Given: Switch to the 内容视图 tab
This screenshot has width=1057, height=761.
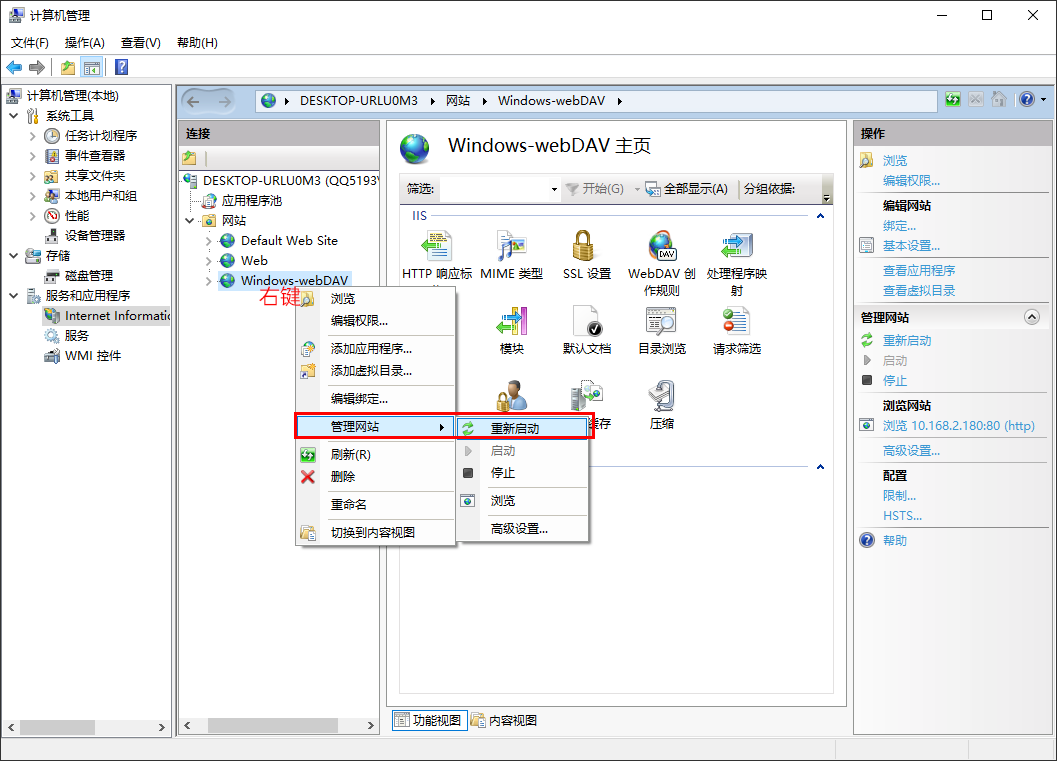Looking at the screenshot, I should pyautogui.click(x=505, y=721).
